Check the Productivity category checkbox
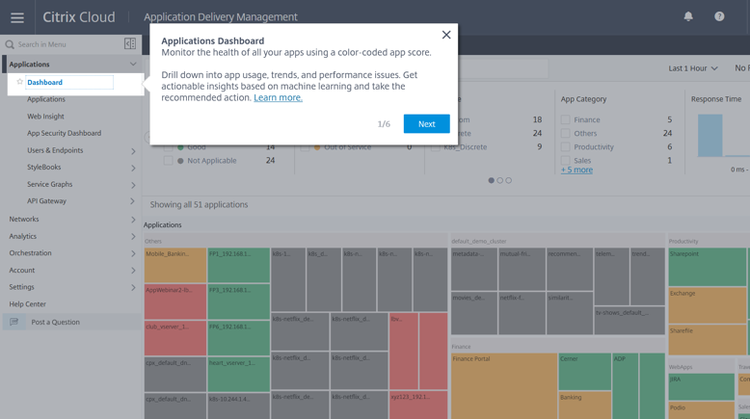Screen dimensions: 750x419 coord(565,147)
